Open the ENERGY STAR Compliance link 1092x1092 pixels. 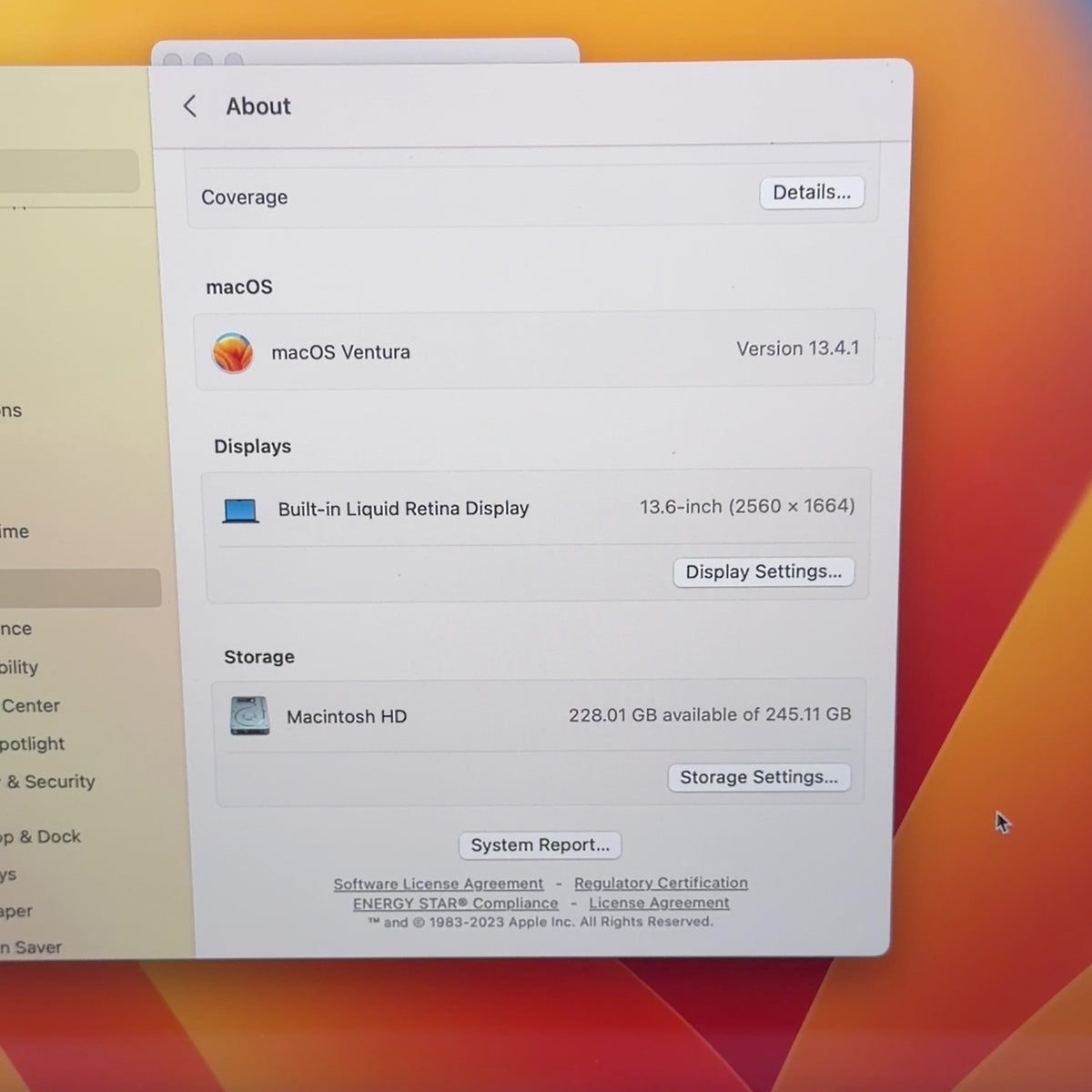click(455, 903)
